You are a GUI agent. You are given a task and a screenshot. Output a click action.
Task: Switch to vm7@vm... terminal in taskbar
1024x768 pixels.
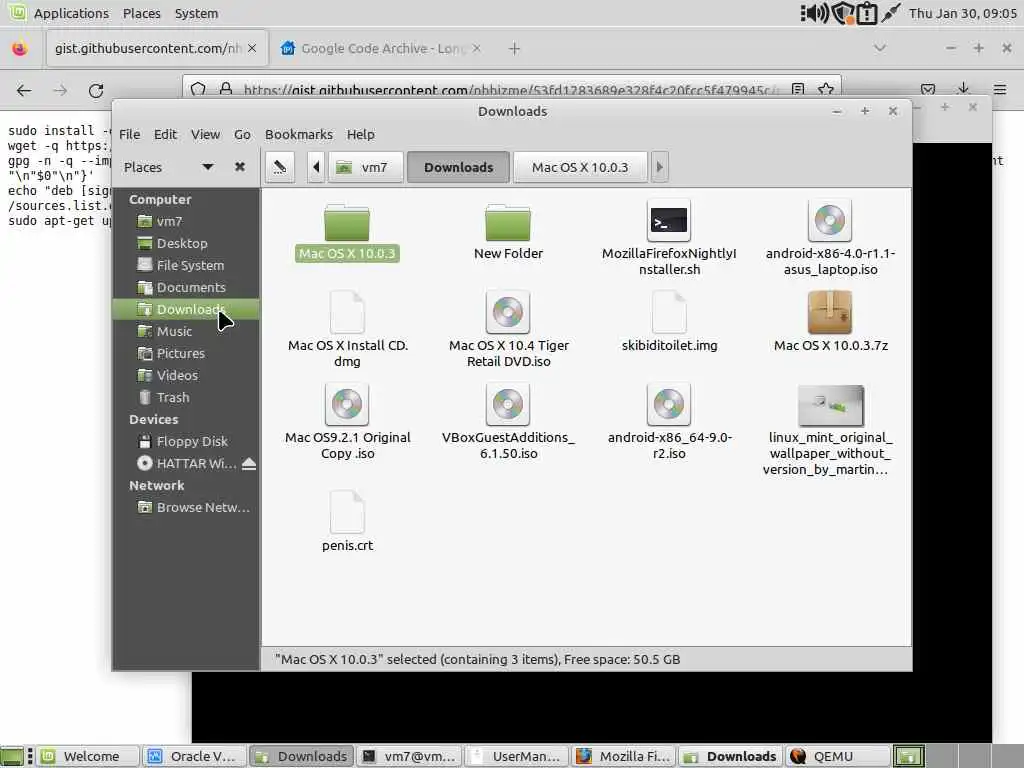pos(409,756)
